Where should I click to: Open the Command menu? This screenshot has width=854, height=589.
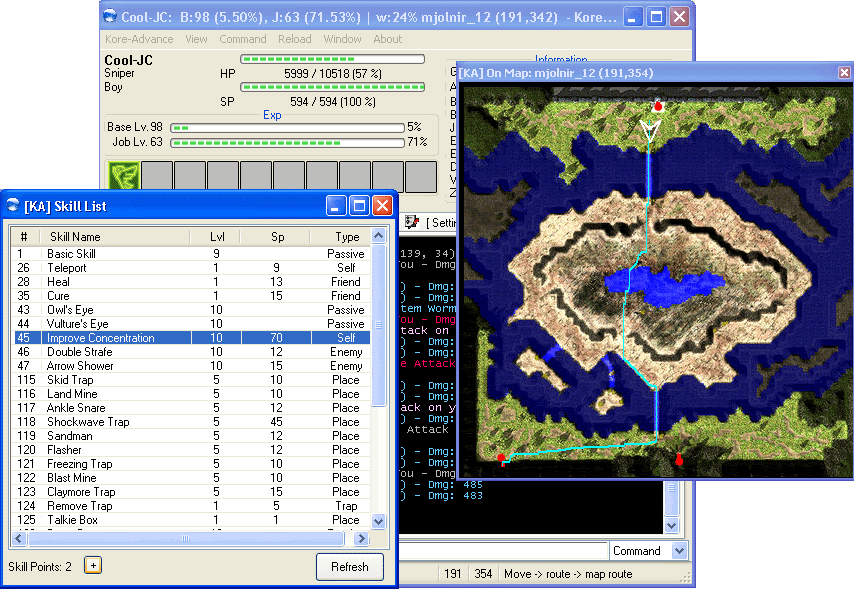243,39
